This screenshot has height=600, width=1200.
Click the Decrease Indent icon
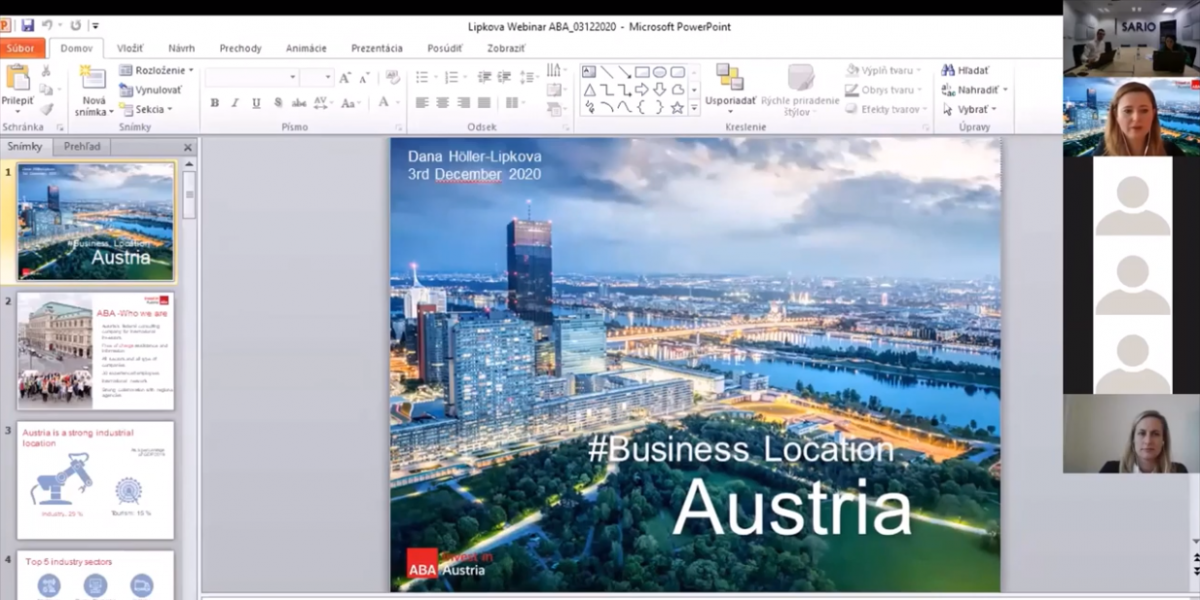[485, 77]
